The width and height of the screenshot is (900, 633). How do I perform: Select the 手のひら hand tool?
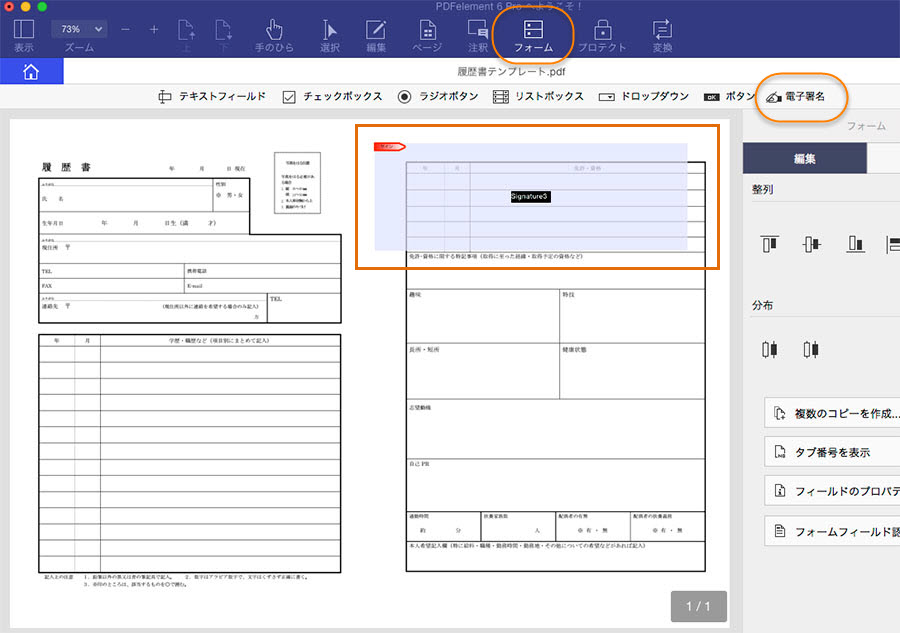[x=274, y=36]
